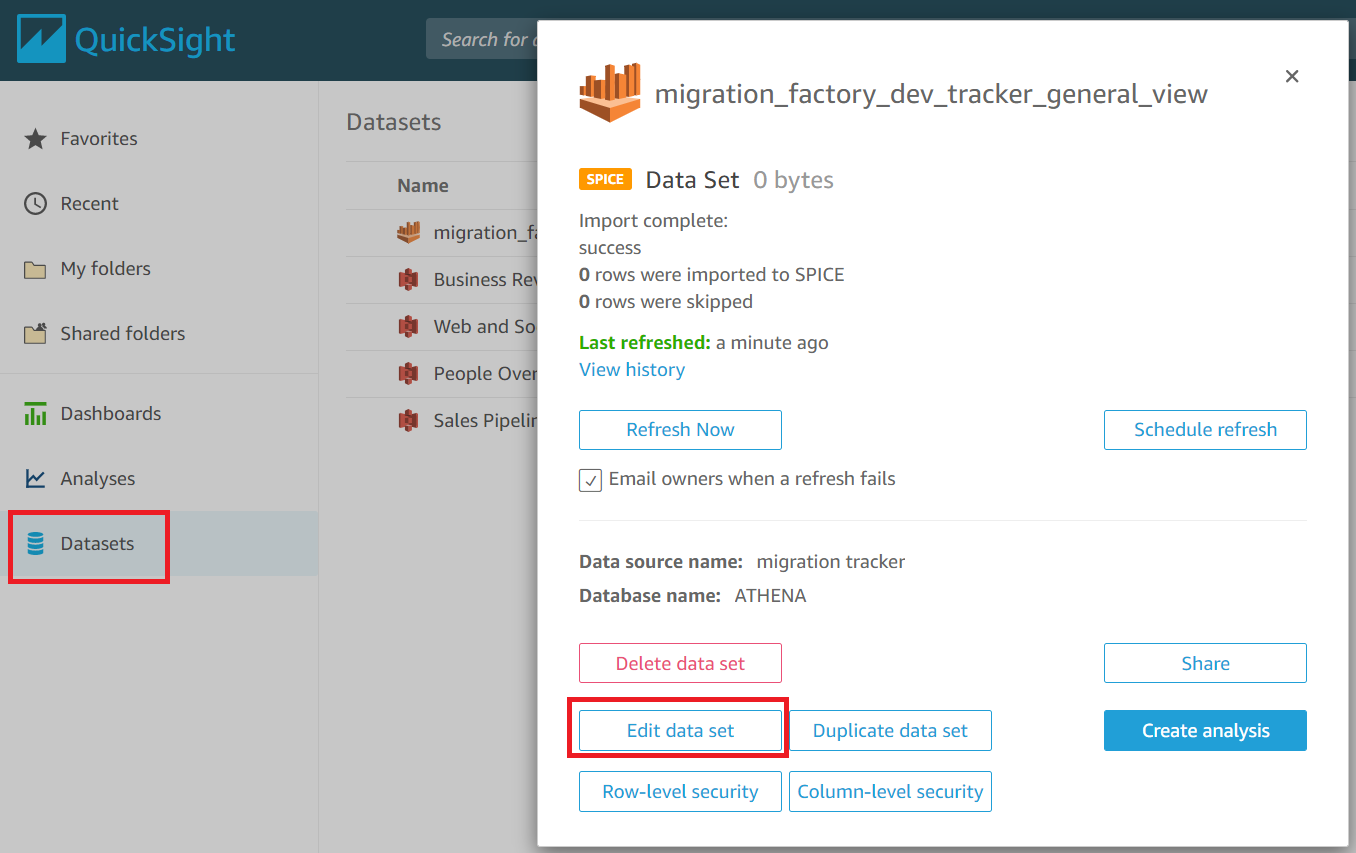This screenshot has width=1356, height=853.
Task: Select the Business Rev dataset name
Action: pos(485,280)
